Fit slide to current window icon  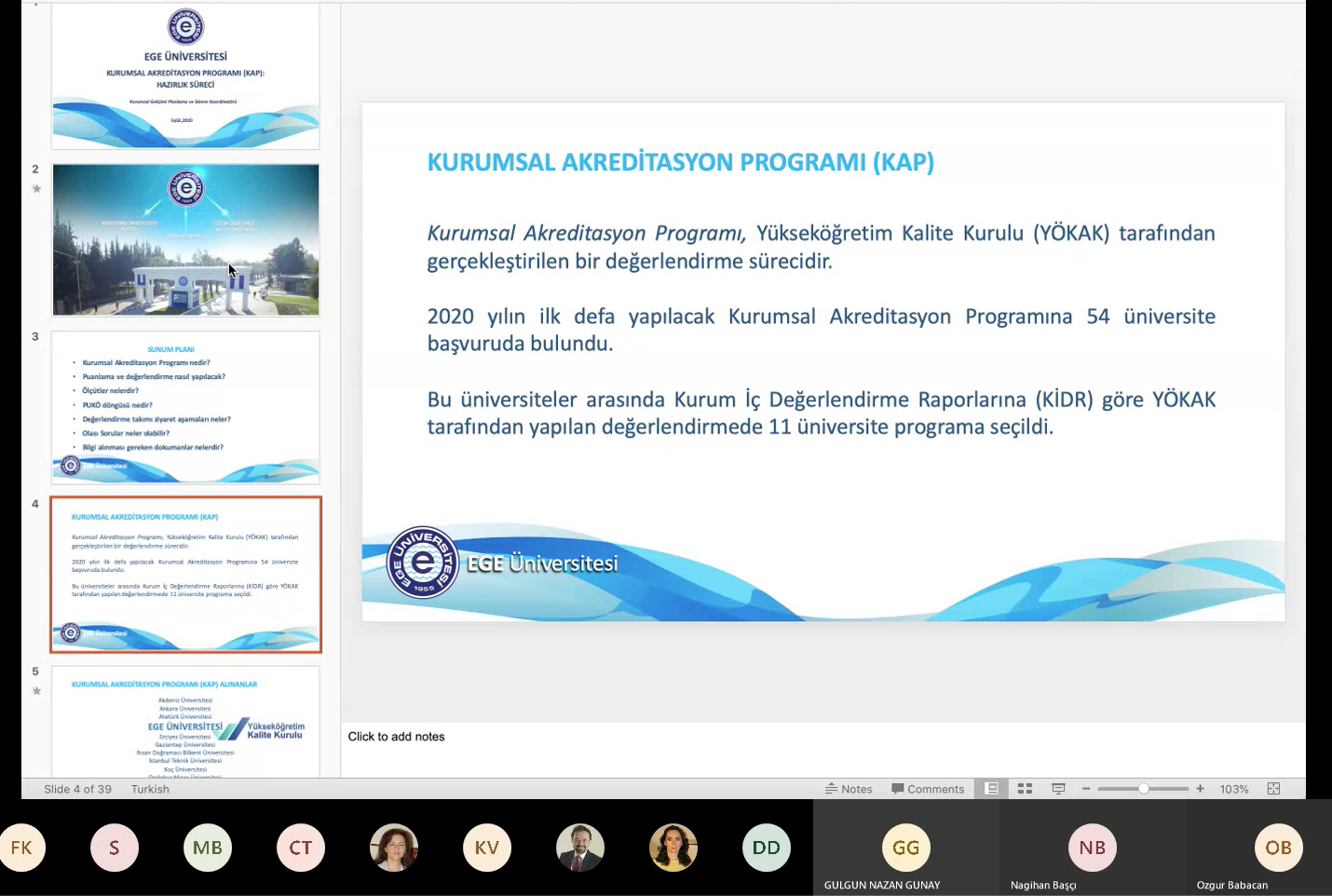point(1273,789)
